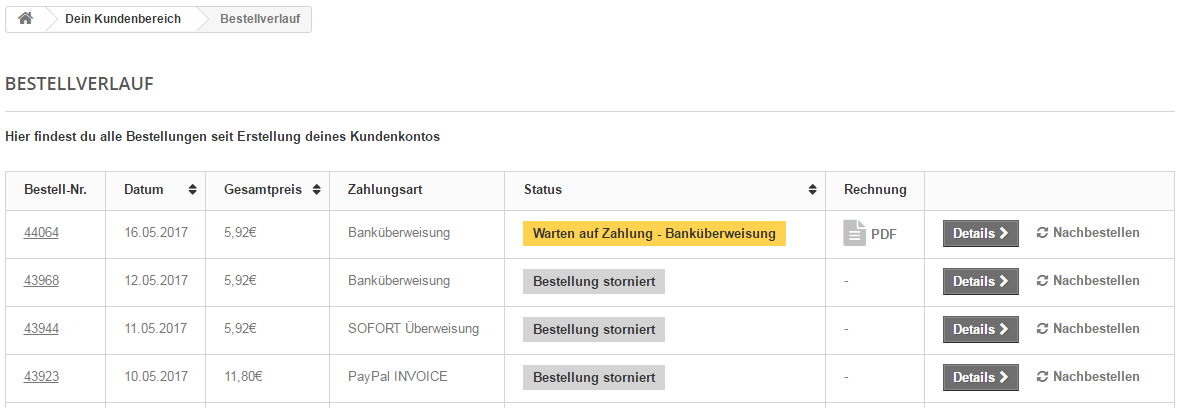Sort orders by Status column

coord(812,190)
